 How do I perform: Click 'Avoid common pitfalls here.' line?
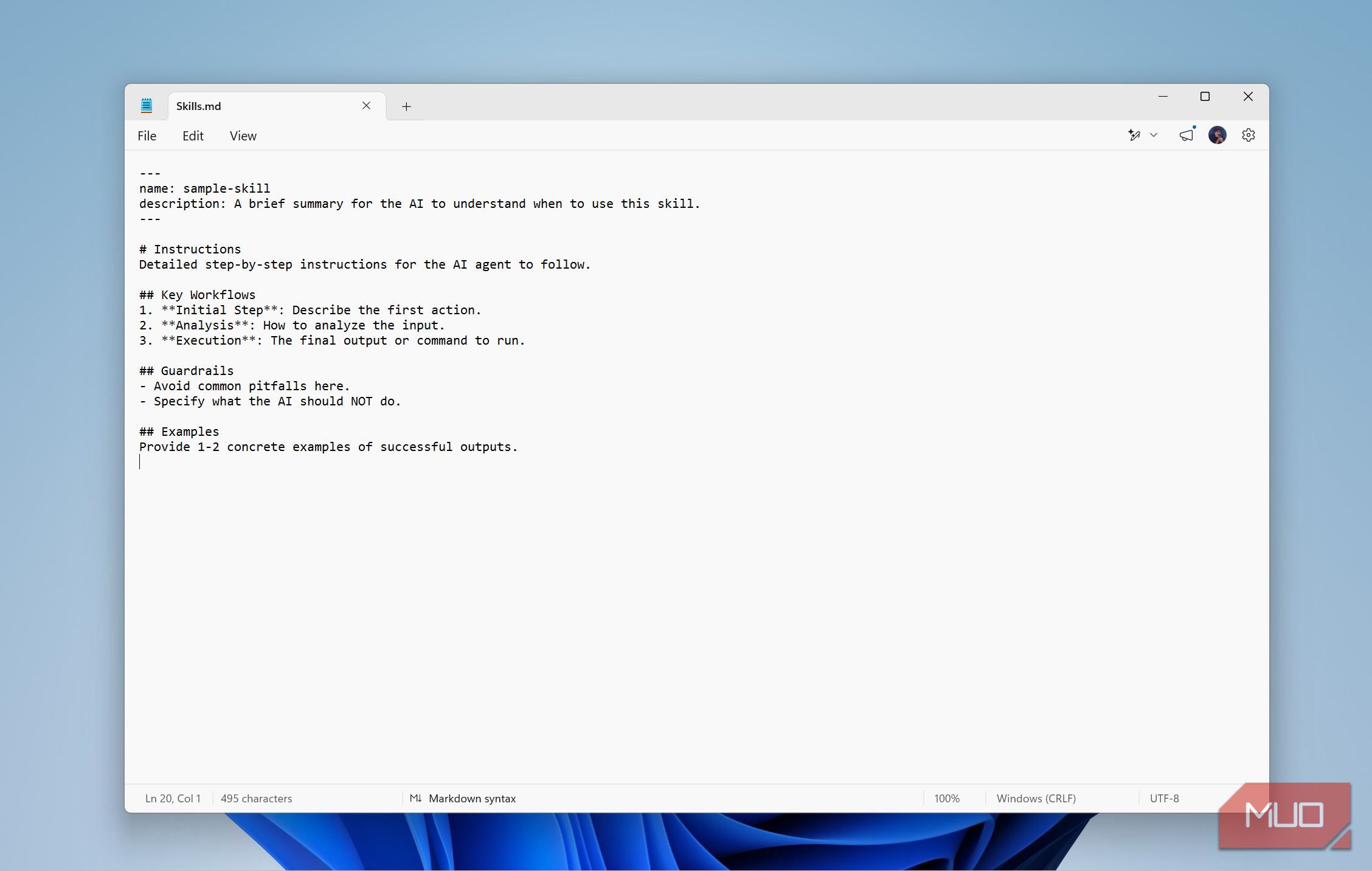244,386
